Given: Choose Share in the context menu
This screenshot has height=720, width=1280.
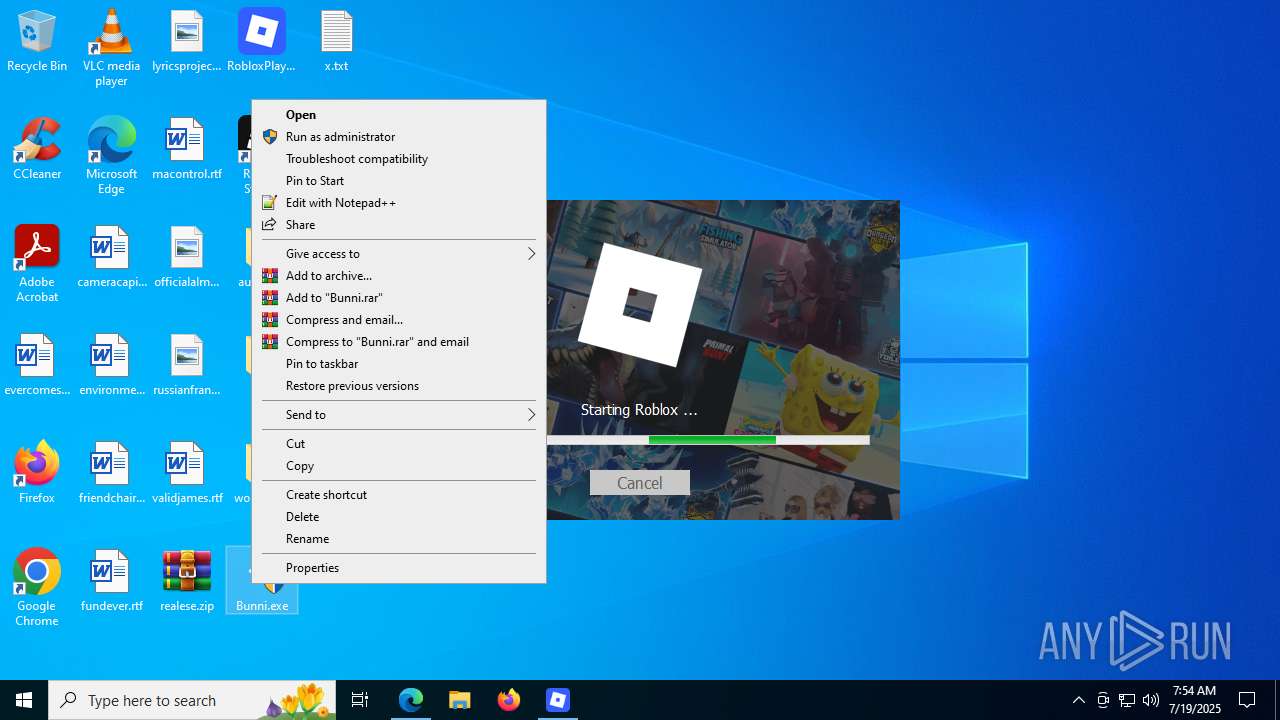Looking at the screenshot, I should [398, 225].
